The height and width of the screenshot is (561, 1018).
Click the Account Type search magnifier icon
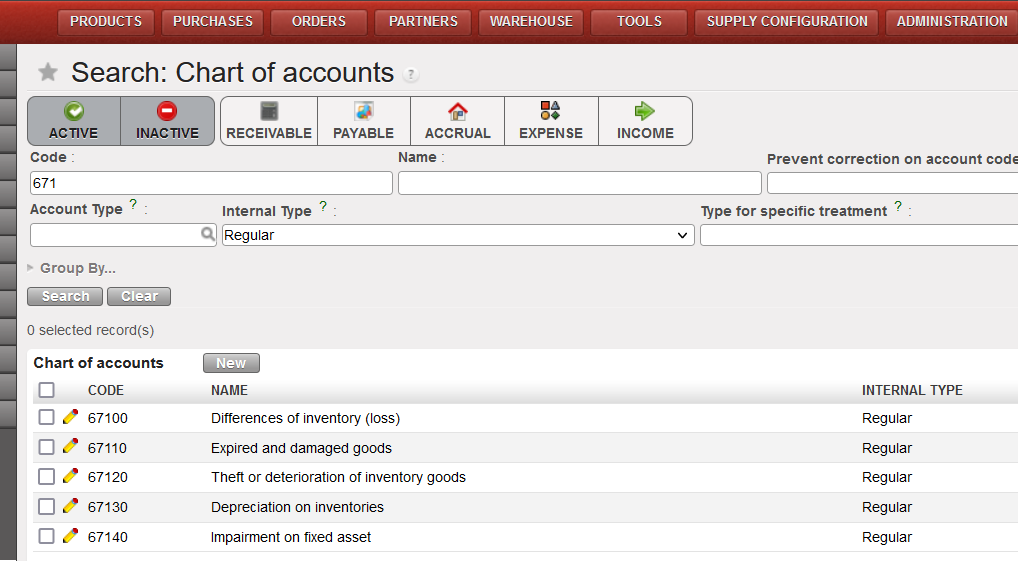[x=207, y=234]
